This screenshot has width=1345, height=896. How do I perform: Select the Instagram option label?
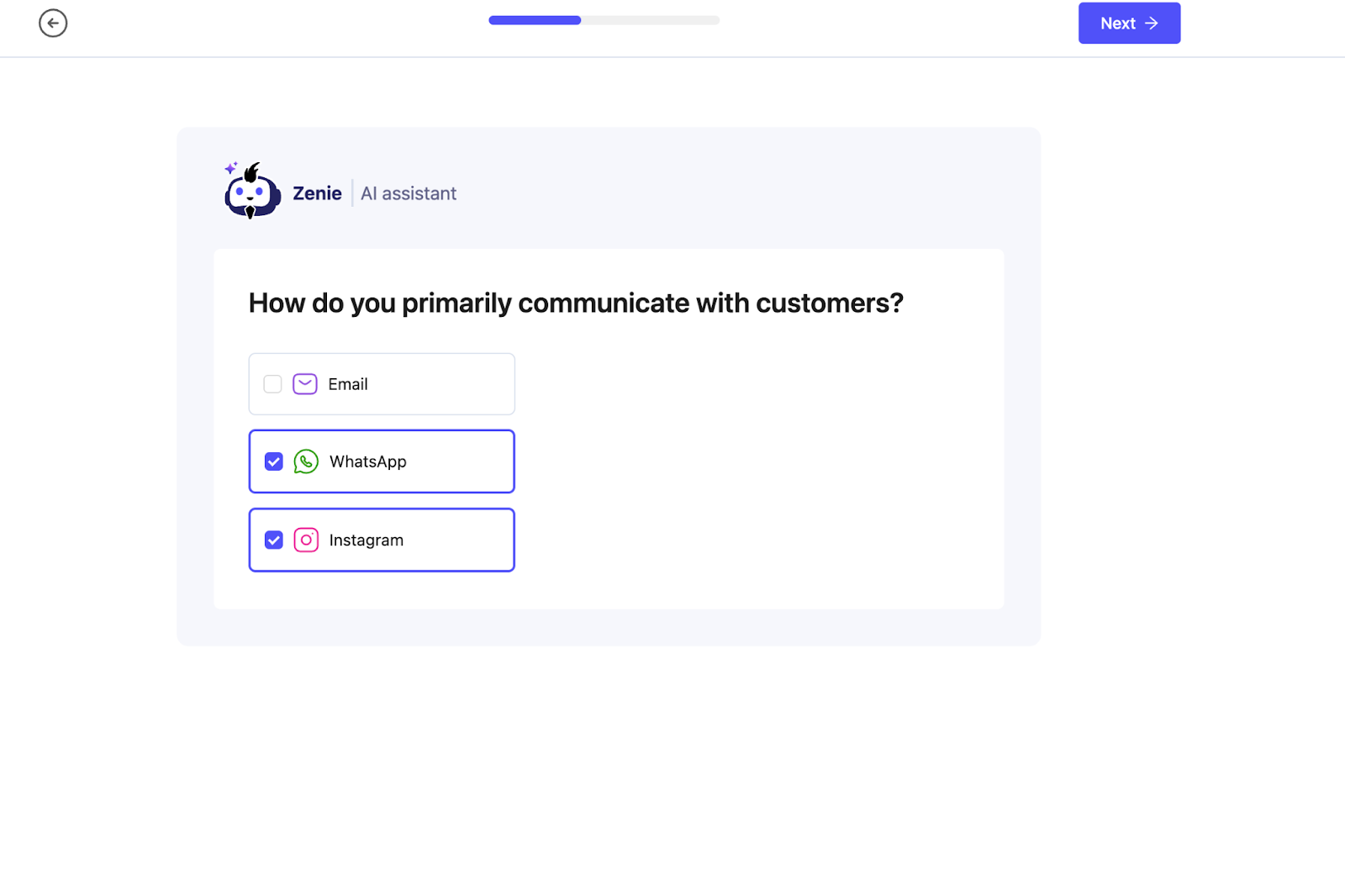[366, 540]
